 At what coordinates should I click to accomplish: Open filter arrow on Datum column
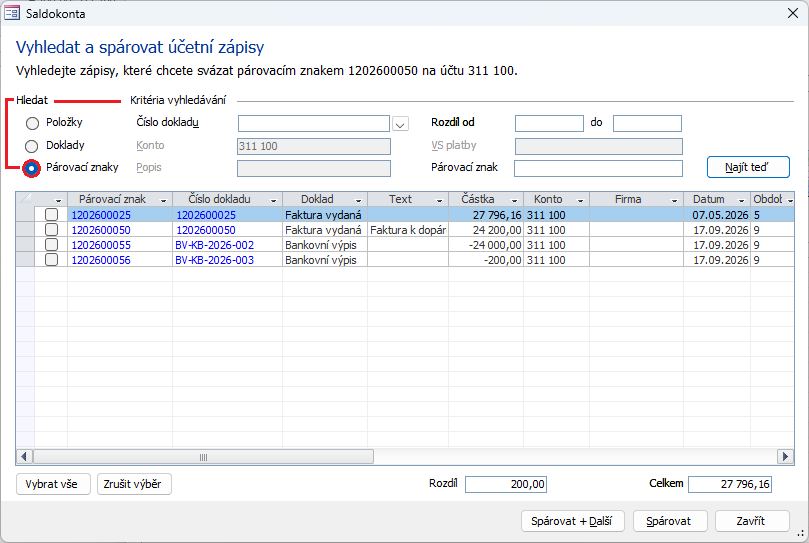coord(741,200)
